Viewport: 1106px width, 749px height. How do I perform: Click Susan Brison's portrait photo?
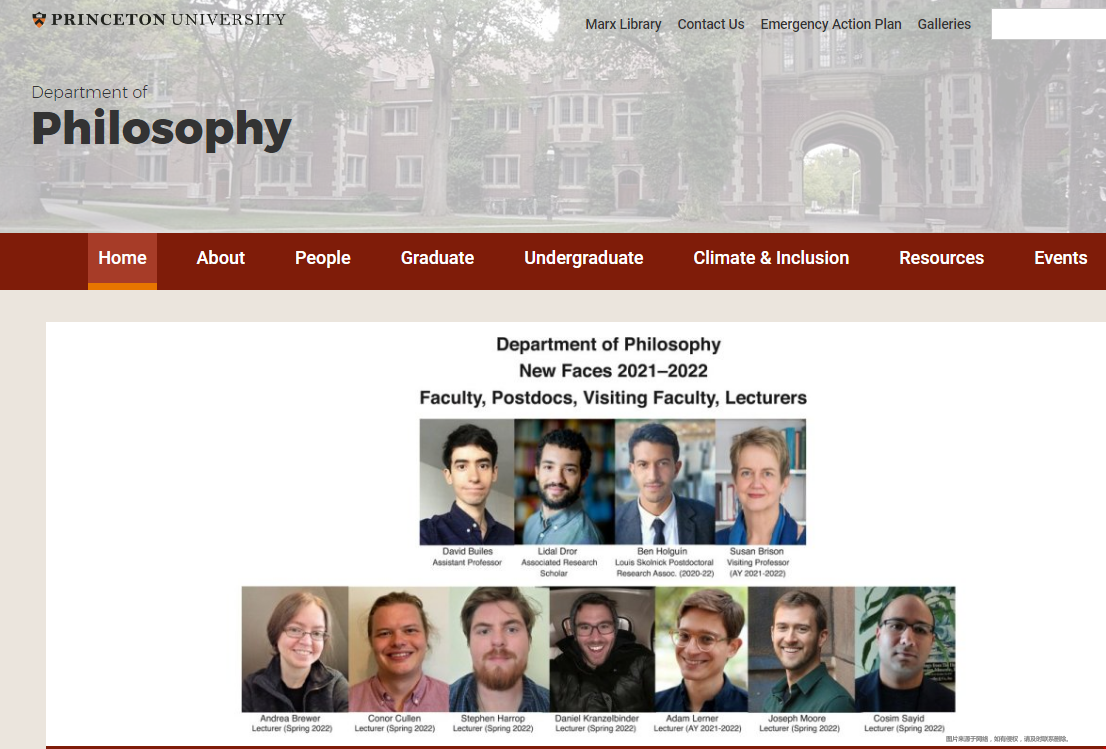pos(760,482)
